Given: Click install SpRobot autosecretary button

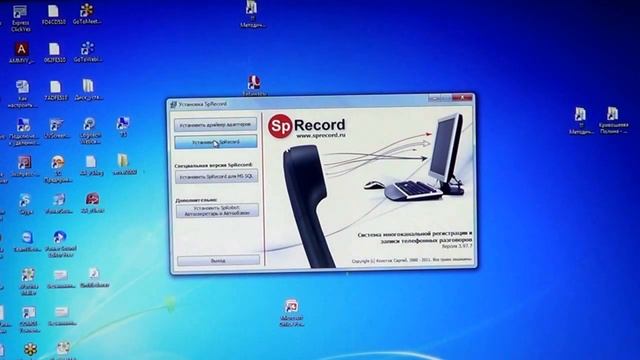Looking at the screenshot, I should (217, 211).
